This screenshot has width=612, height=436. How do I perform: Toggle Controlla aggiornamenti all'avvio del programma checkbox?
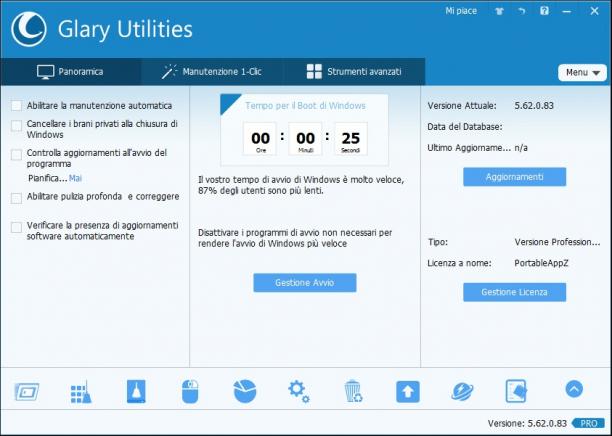coord(16,155)
